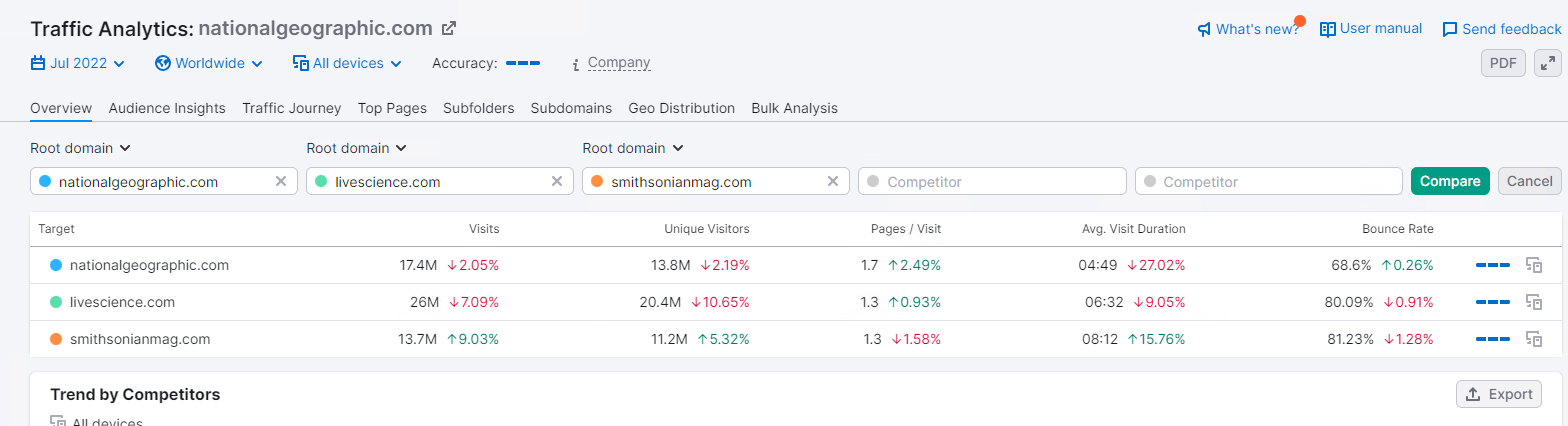The height and width of the screenshot is (426, 1568).
Task: Export the Trend by Competitors data
Action: (x=1498, y=394)
